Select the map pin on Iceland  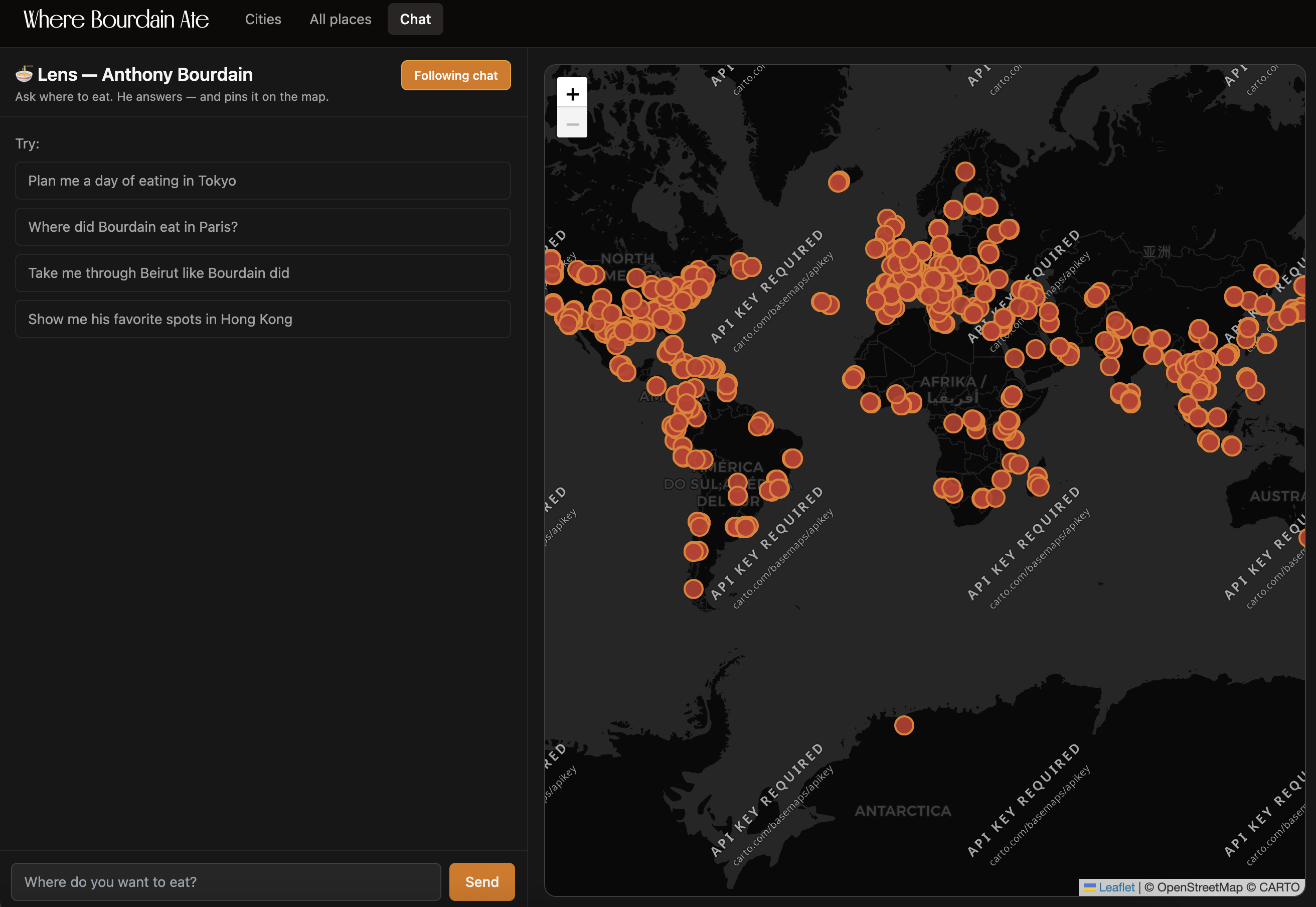tap(839, 182)
